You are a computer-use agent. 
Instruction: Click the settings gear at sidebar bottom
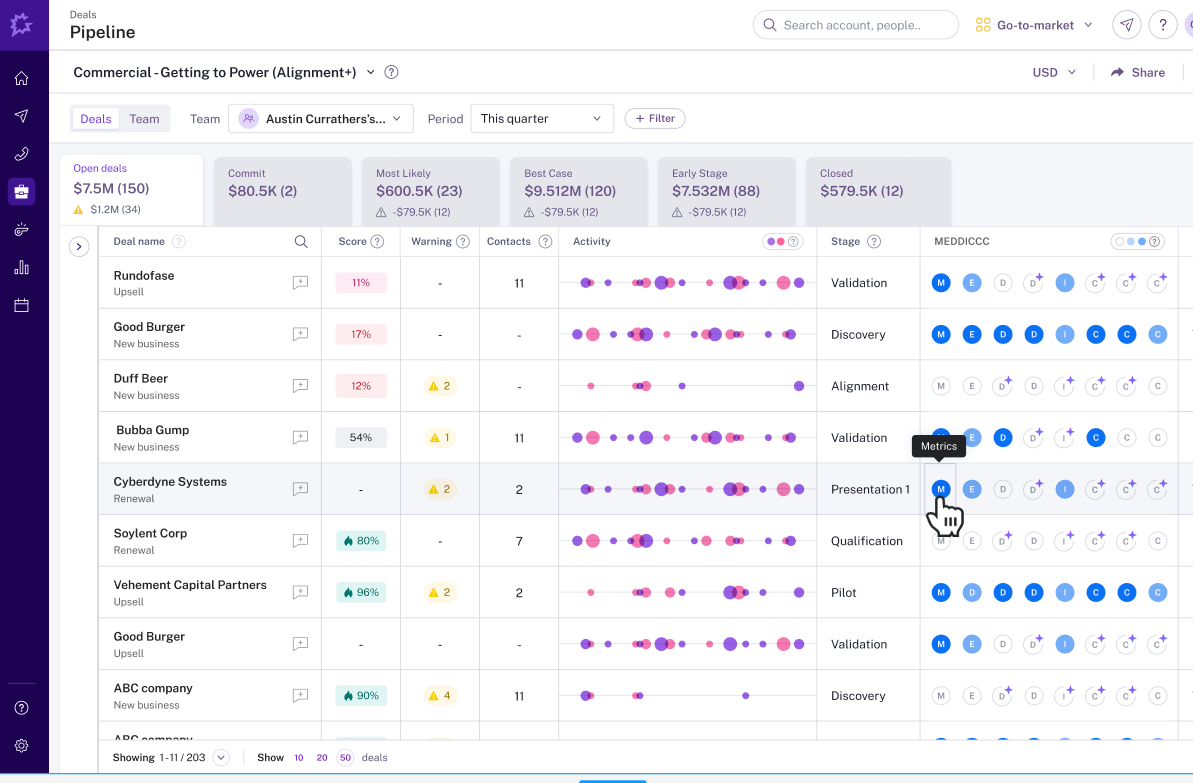coord(22,745)
